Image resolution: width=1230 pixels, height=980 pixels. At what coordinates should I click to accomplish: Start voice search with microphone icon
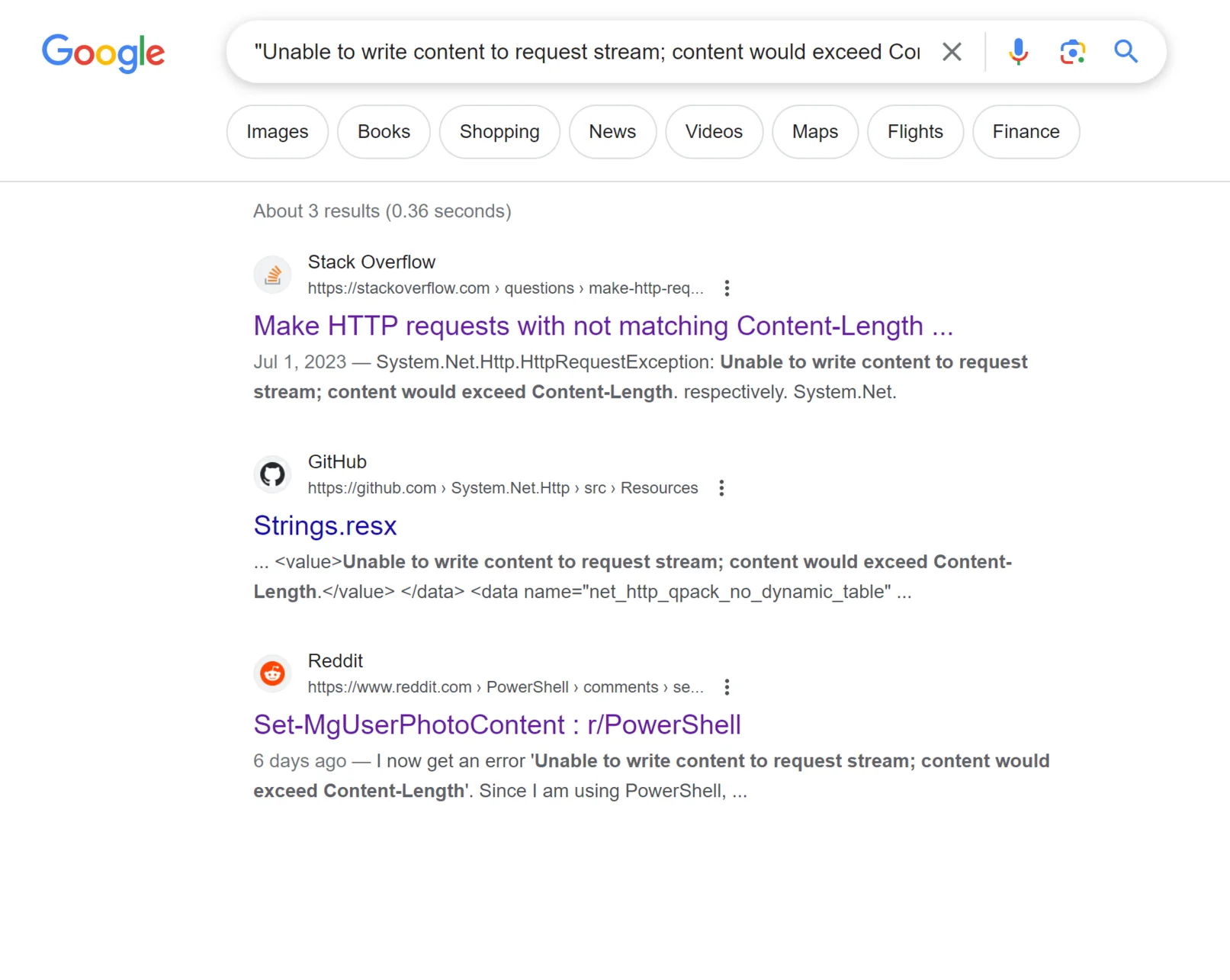pos(1018,52)
